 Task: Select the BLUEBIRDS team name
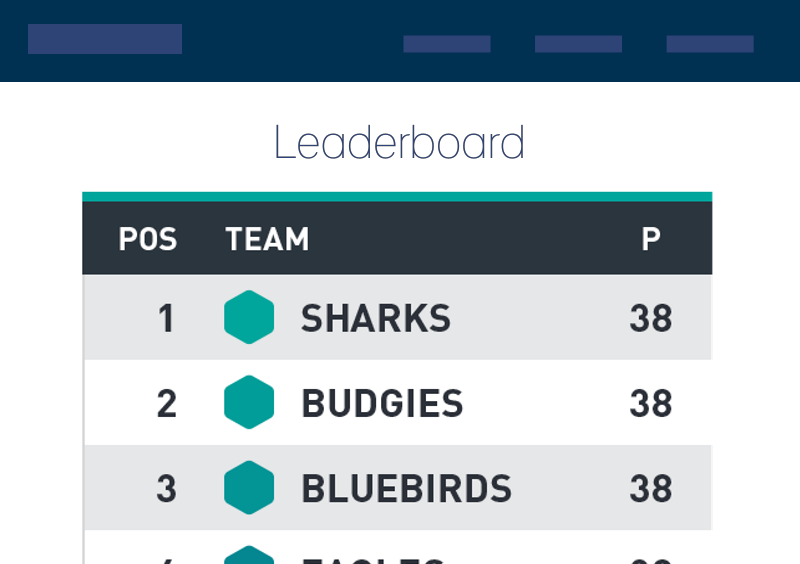coord(407,488)
